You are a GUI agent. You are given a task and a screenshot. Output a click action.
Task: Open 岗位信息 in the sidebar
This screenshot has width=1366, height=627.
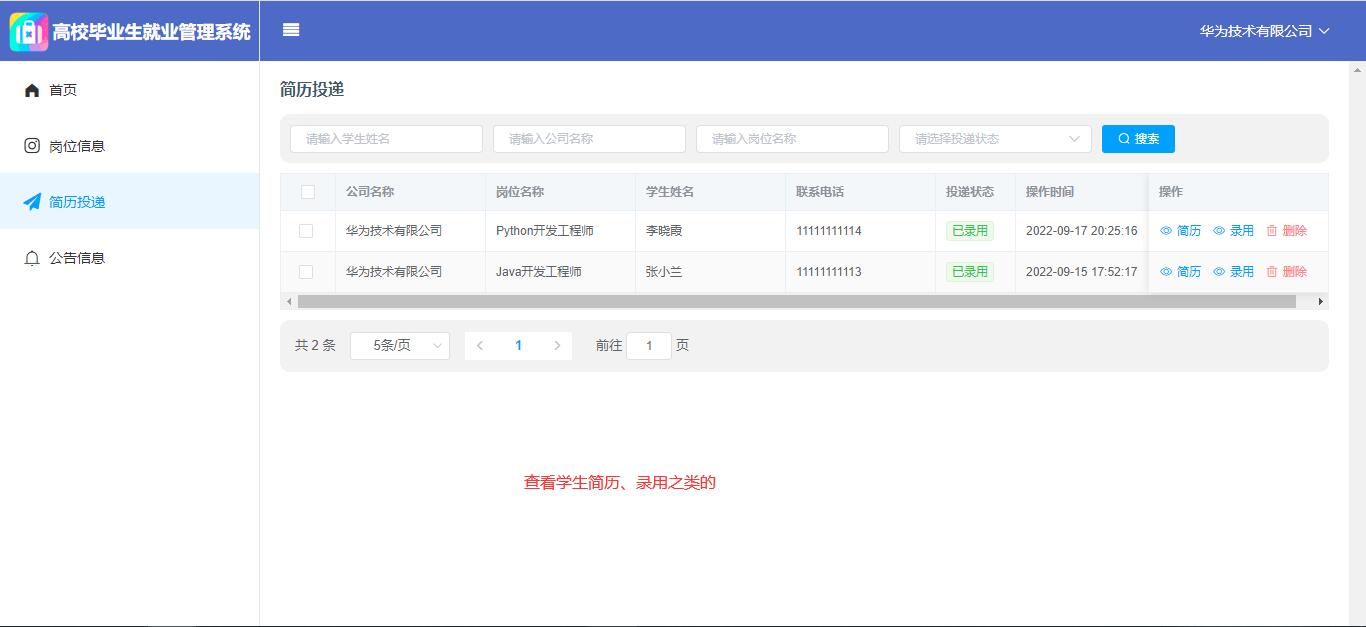click(x=77, y=146)
